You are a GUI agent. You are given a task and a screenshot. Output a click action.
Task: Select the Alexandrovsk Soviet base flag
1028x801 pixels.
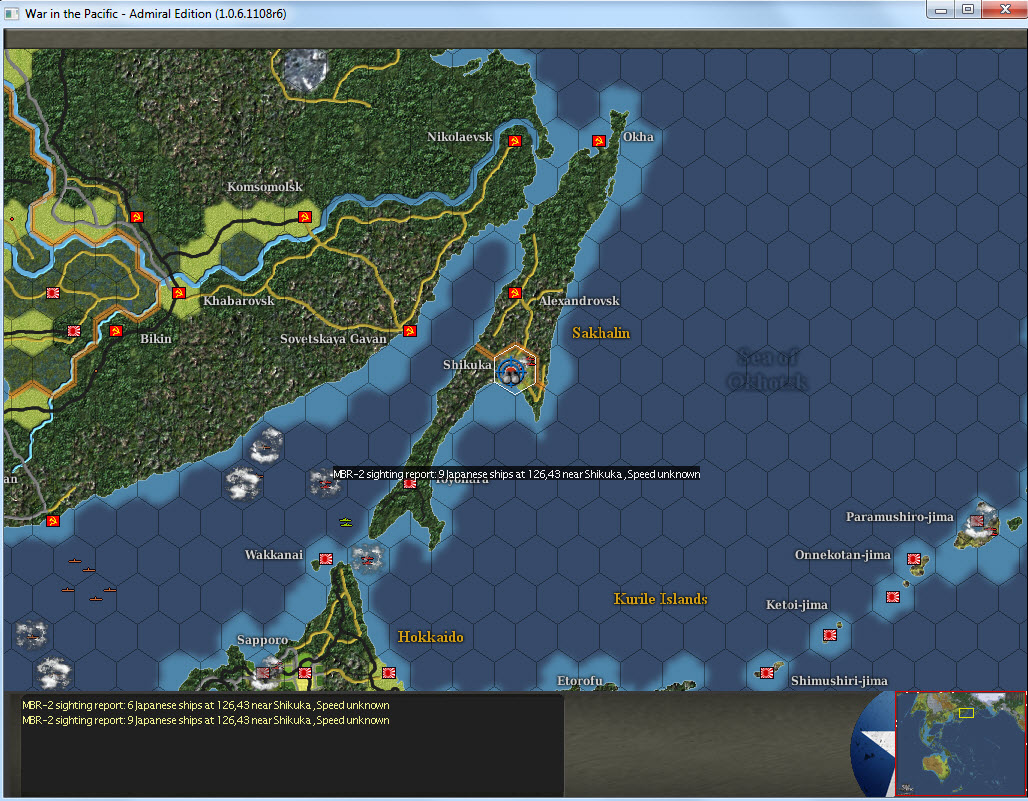[x=515, y=293]
